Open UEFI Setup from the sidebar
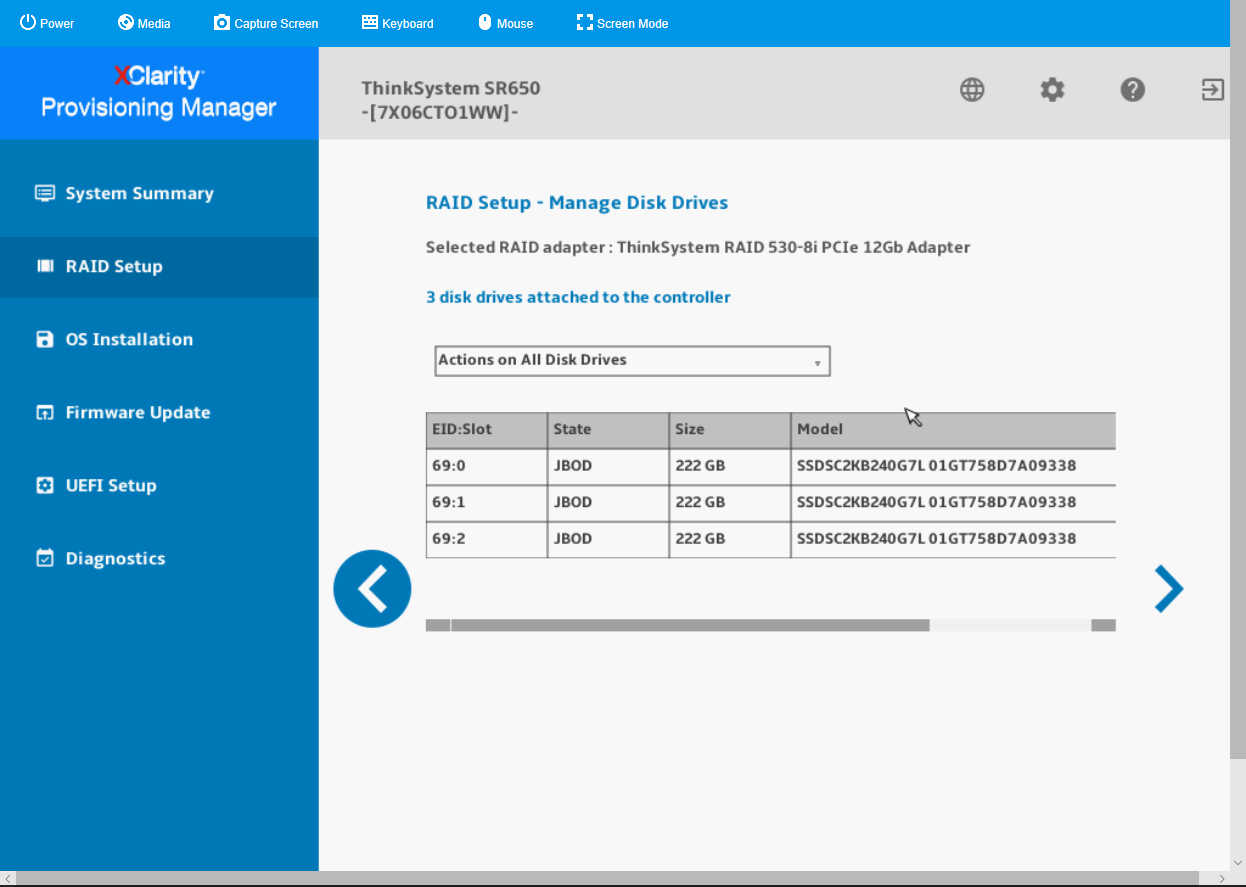 click(x=159, y=486)
